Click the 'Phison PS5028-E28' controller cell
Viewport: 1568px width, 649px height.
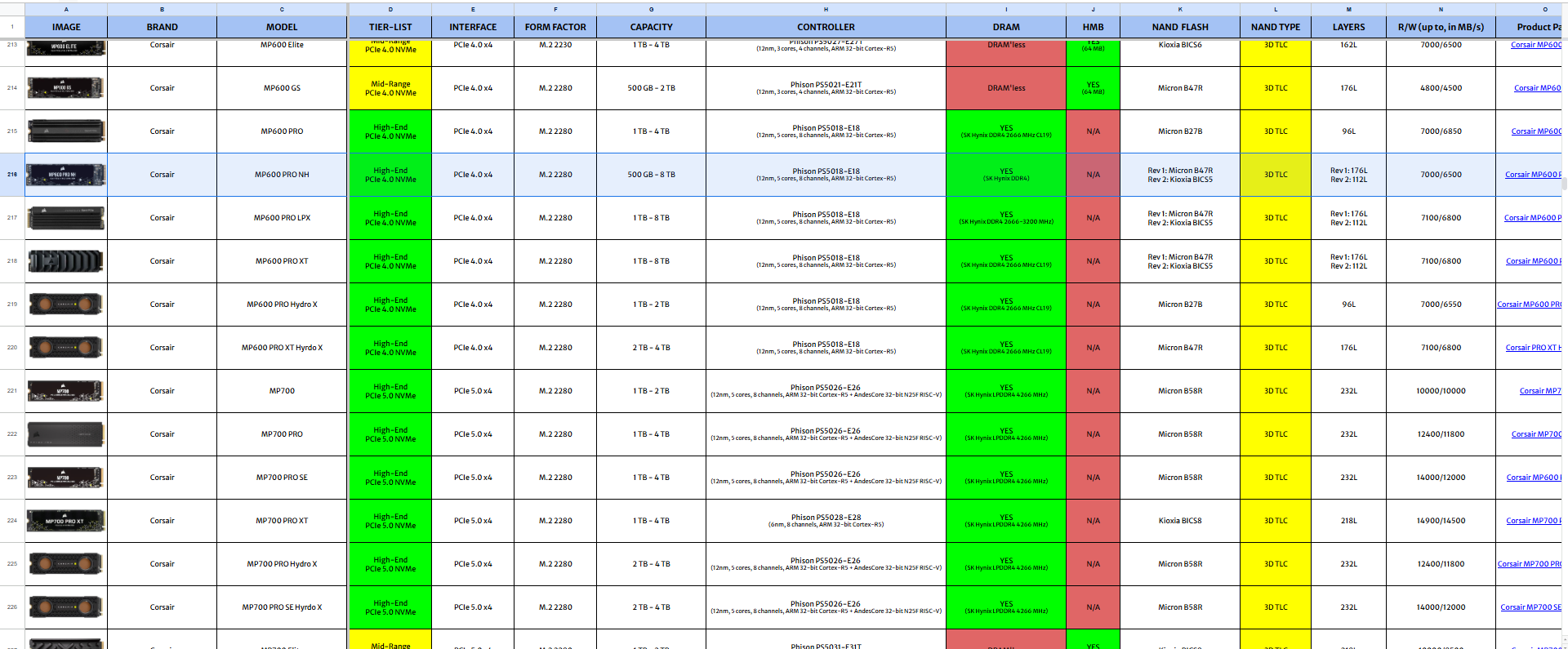click(x=826, y=521)
